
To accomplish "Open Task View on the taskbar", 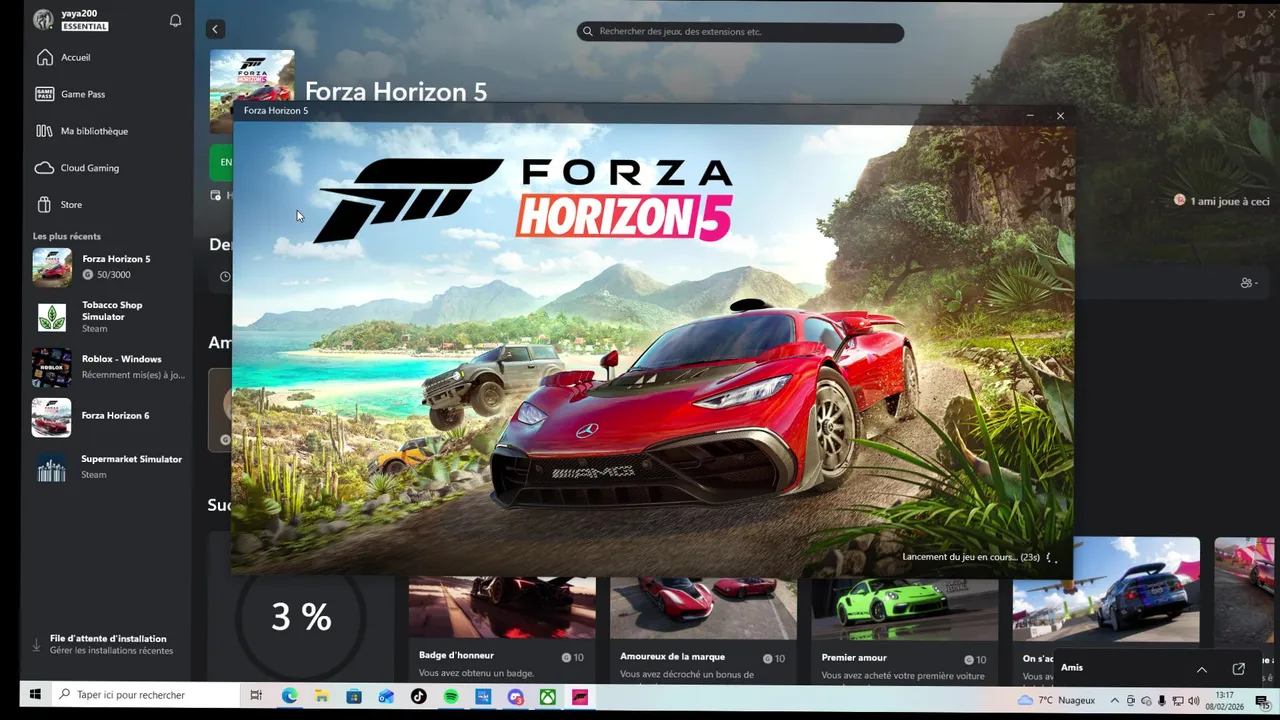I will coord(256,696).
